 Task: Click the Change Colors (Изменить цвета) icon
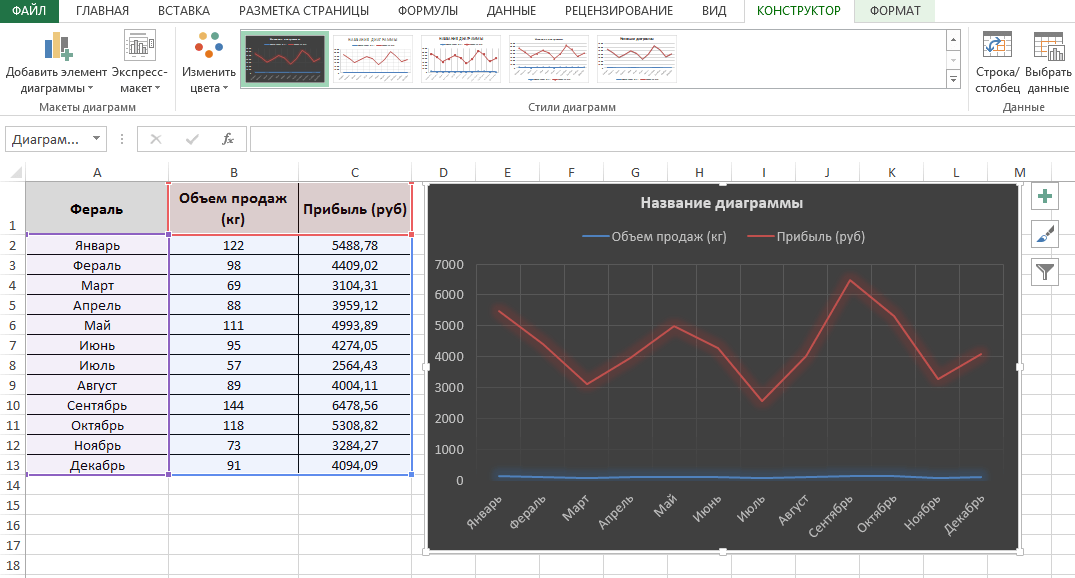[x=209, y=47]
